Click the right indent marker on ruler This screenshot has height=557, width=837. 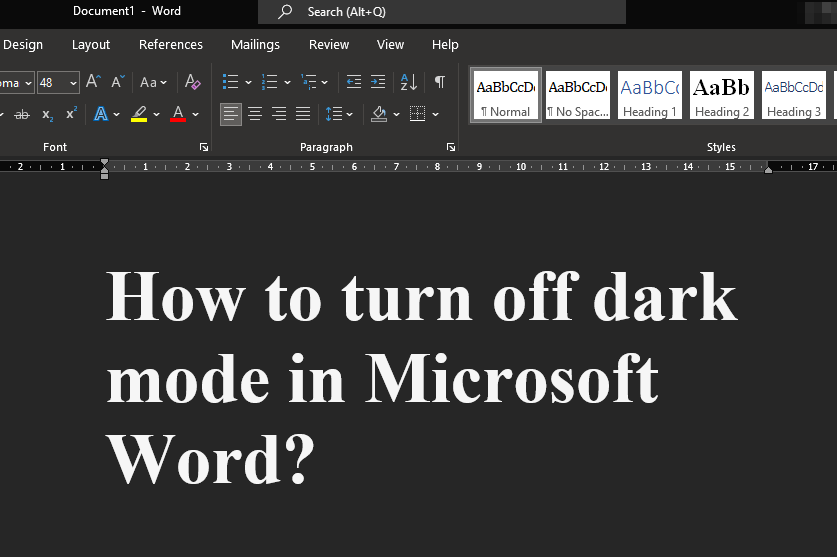pos(768,169)
